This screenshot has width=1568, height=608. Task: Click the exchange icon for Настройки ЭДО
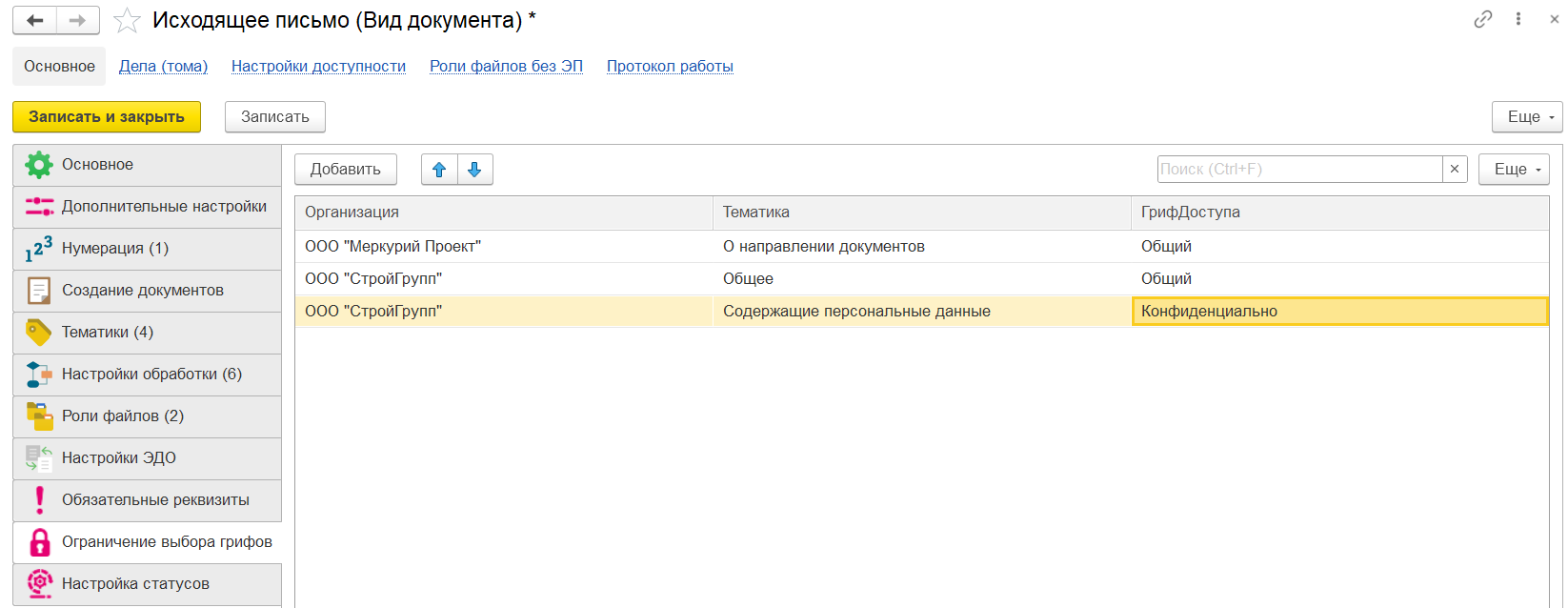pos(39,458)
